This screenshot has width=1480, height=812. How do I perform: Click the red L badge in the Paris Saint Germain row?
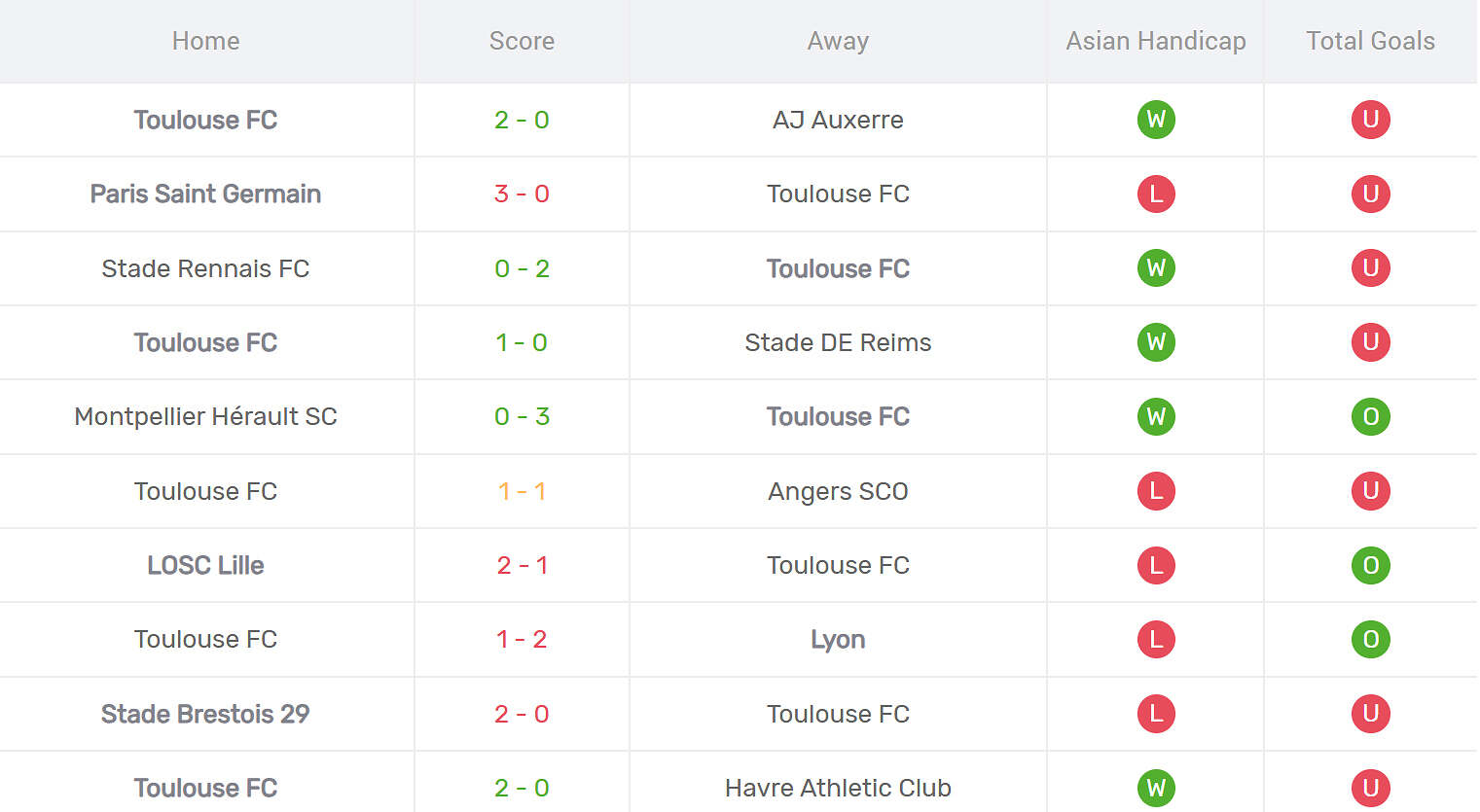point(1156,194)
